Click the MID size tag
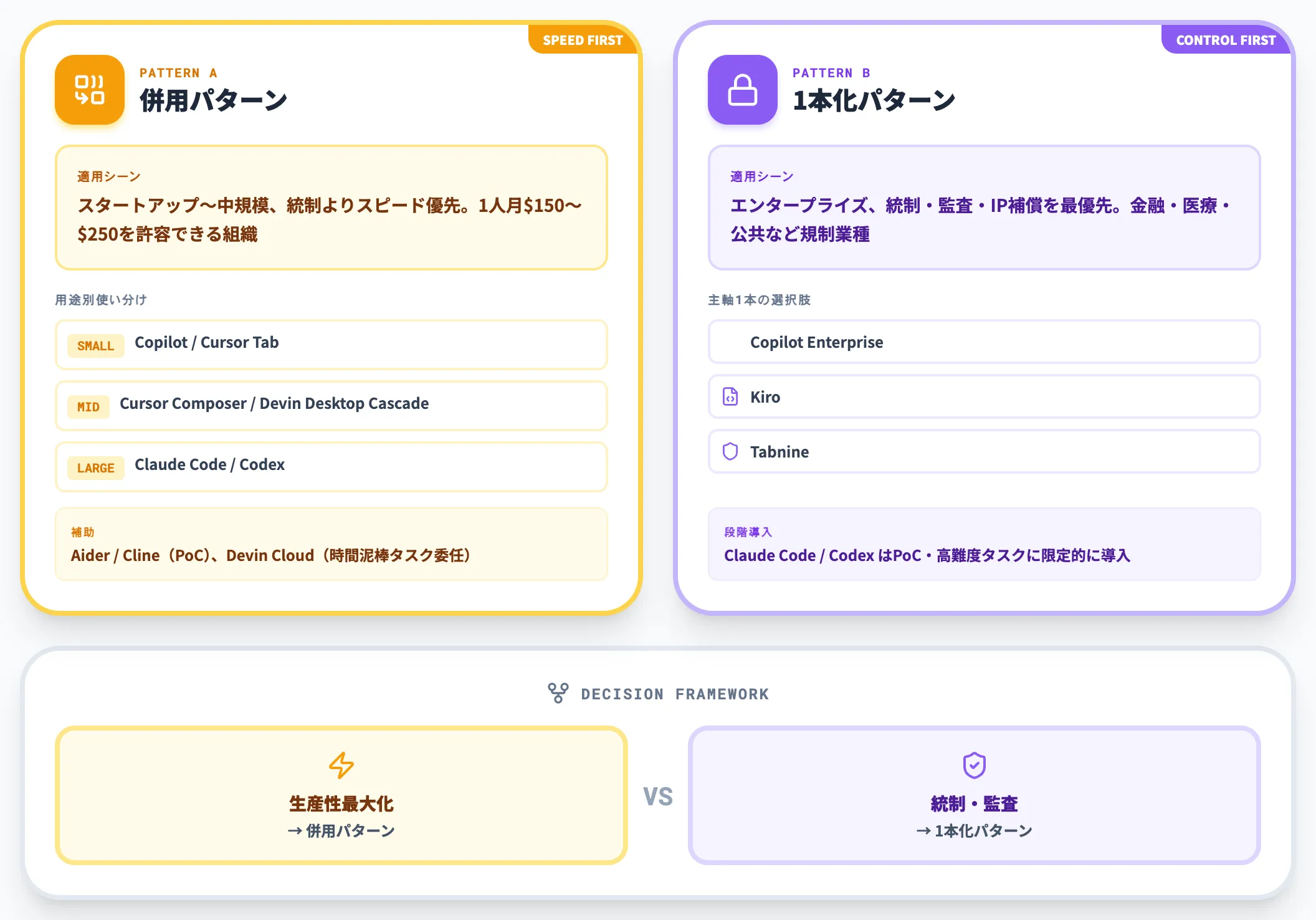The image size is (1316, 920). click(x=88, y=407)
